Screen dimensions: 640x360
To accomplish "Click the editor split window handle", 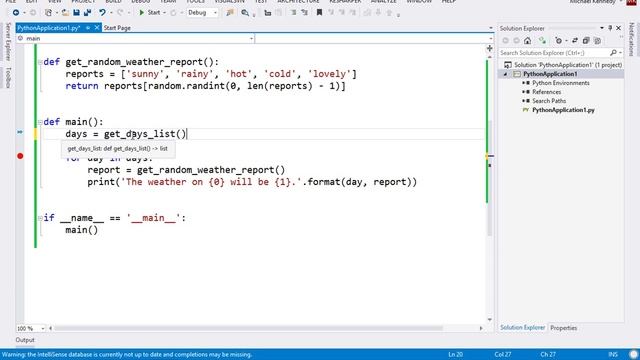I will 489,49.
